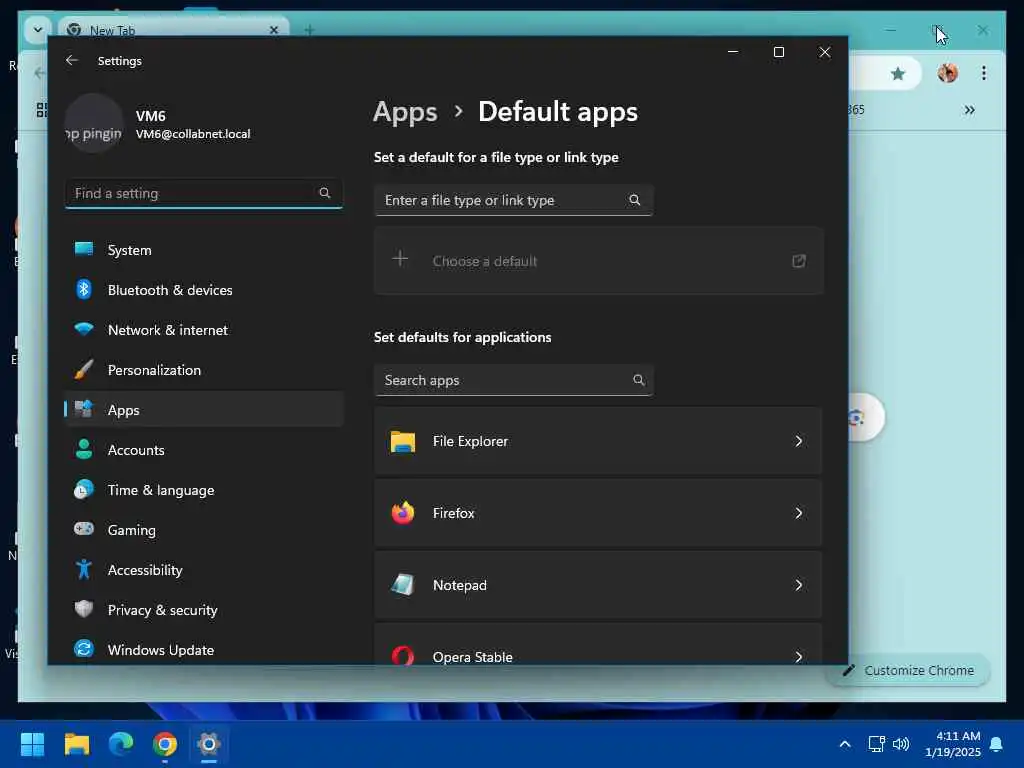The image size is (1024, 768).
Task: Open network status in system tray
Action: tap(876, 744)
